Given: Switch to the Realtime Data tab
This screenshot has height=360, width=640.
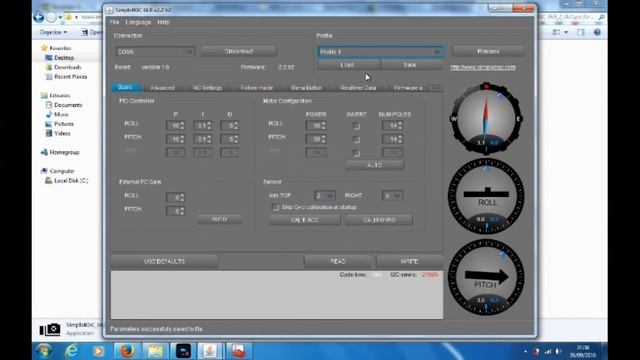Looking at the screenshot, I should tap(358, 88).
